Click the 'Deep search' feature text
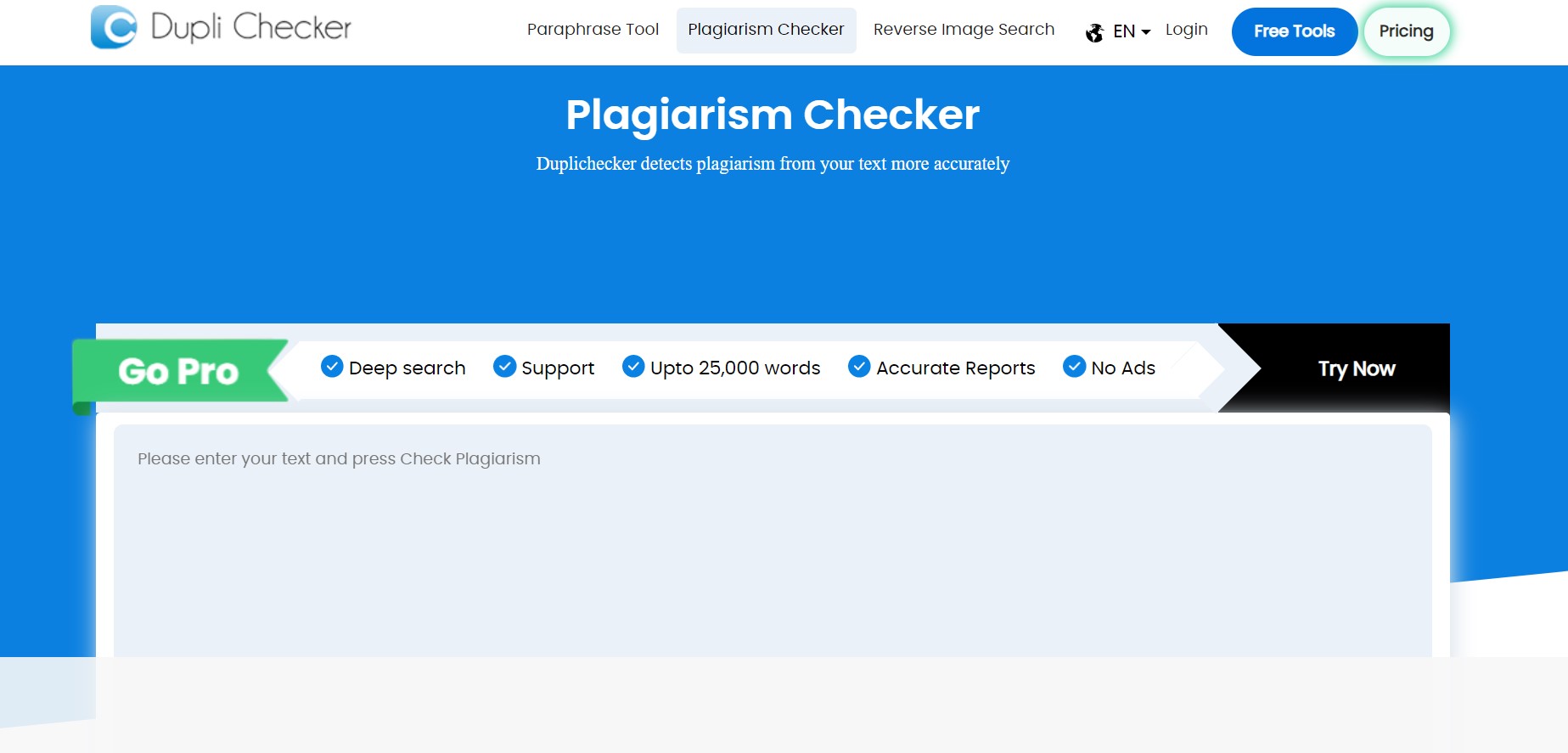Image resolution: width=1568 pixels, height=753 pixels. coord(407,368)
